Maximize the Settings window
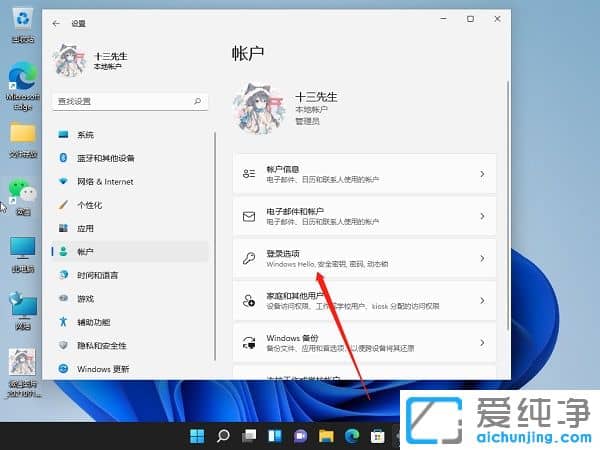Image resolution: width=600 pixels, height=450 pixels. point(470,19)
